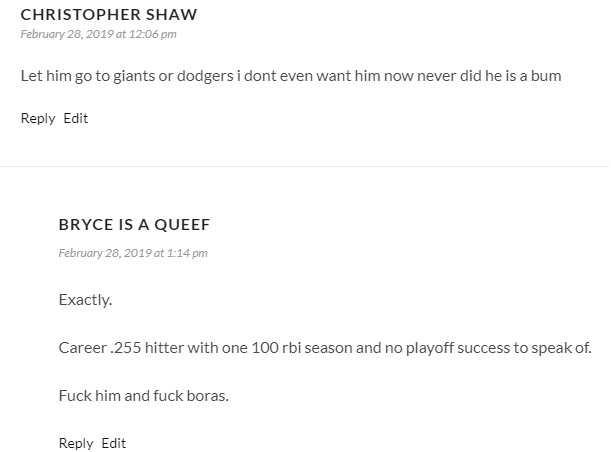Click the last line of the nested reply
611x452 pixels.
coord(144,395)
